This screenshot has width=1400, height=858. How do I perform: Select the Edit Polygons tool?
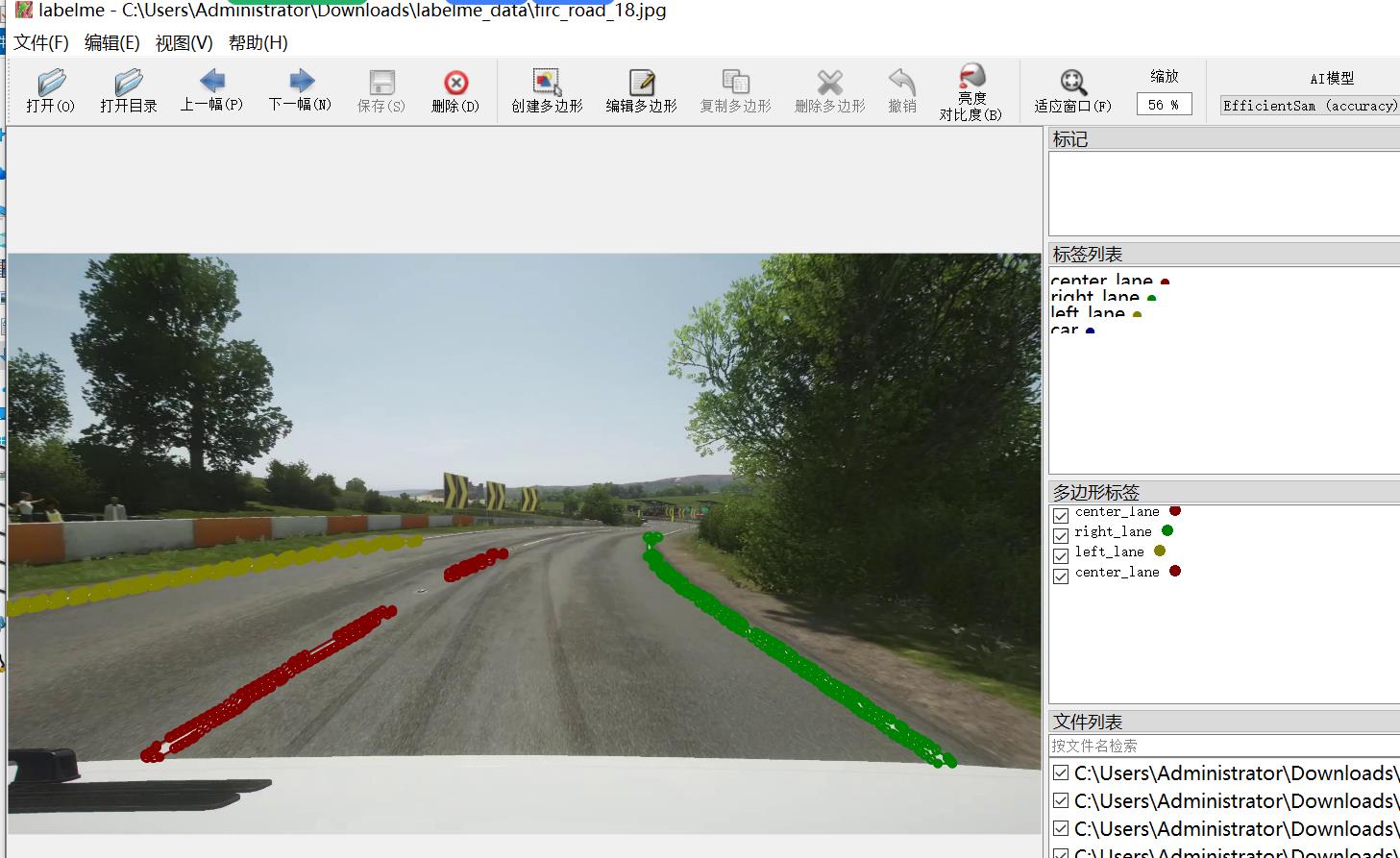coord(641,84)
